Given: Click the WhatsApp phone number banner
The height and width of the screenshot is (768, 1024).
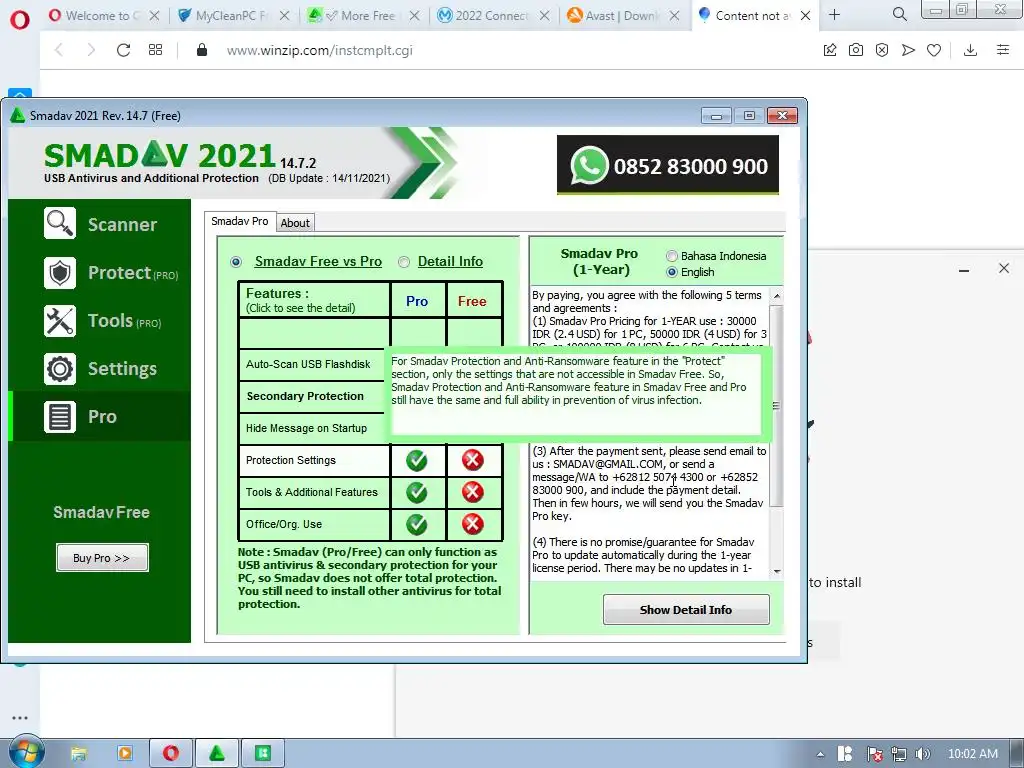Looking at the screenshot, I should [667, 165].
